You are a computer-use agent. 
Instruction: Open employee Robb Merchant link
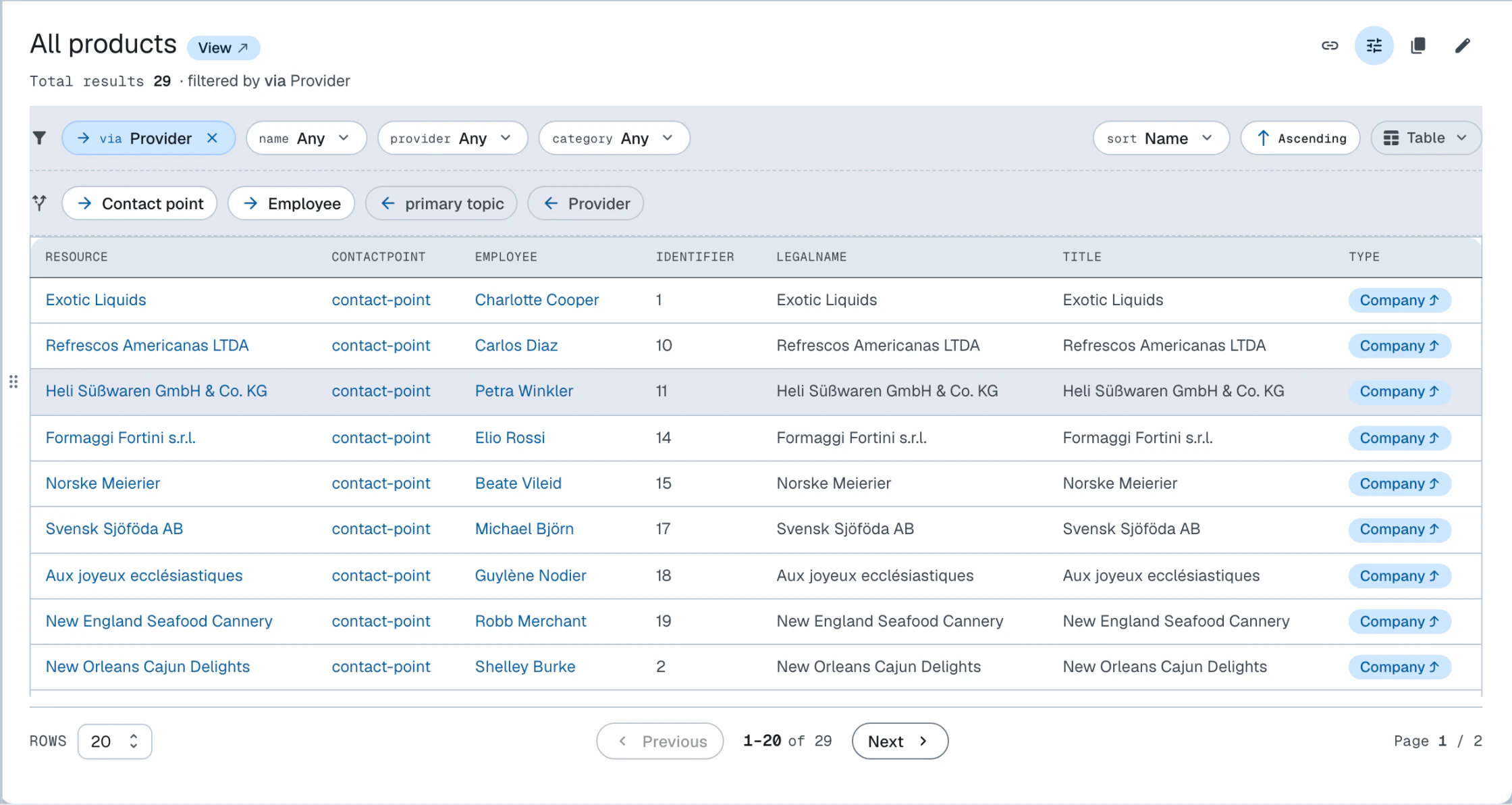(531, 621)
